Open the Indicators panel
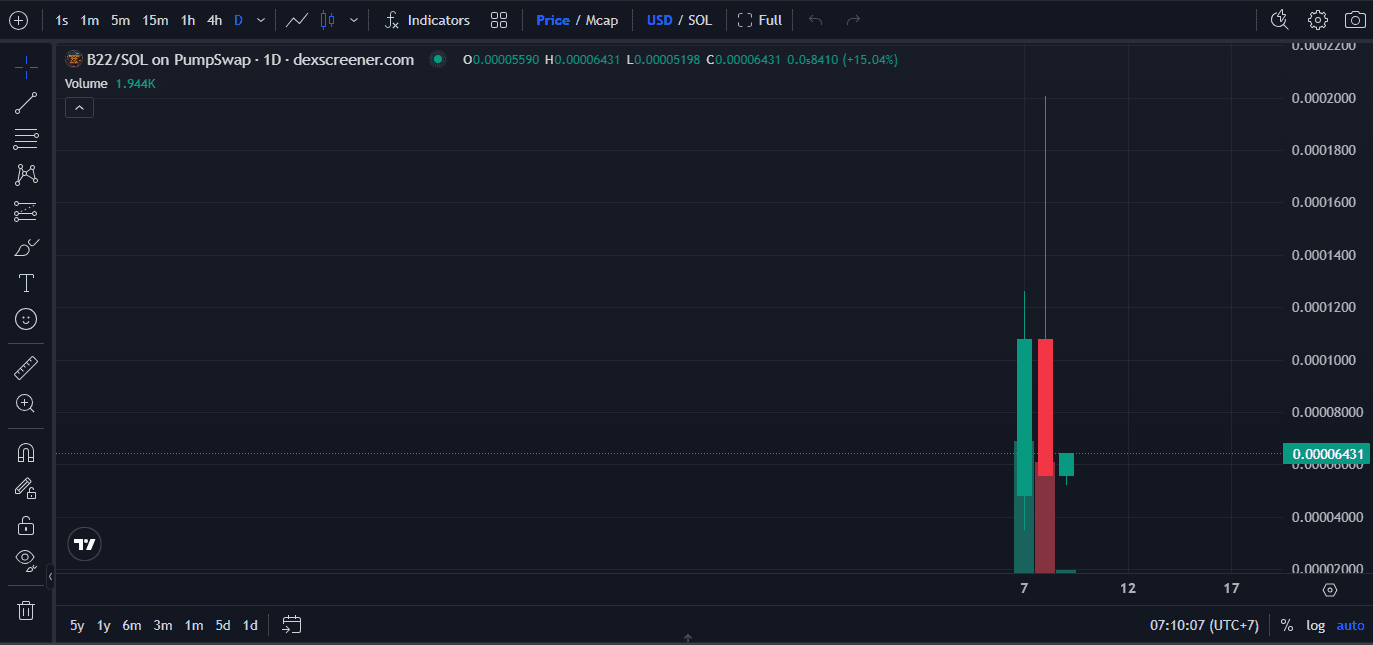Image resolution: width=1373 pixels, height=645 pixels. [x=427, y=20]
